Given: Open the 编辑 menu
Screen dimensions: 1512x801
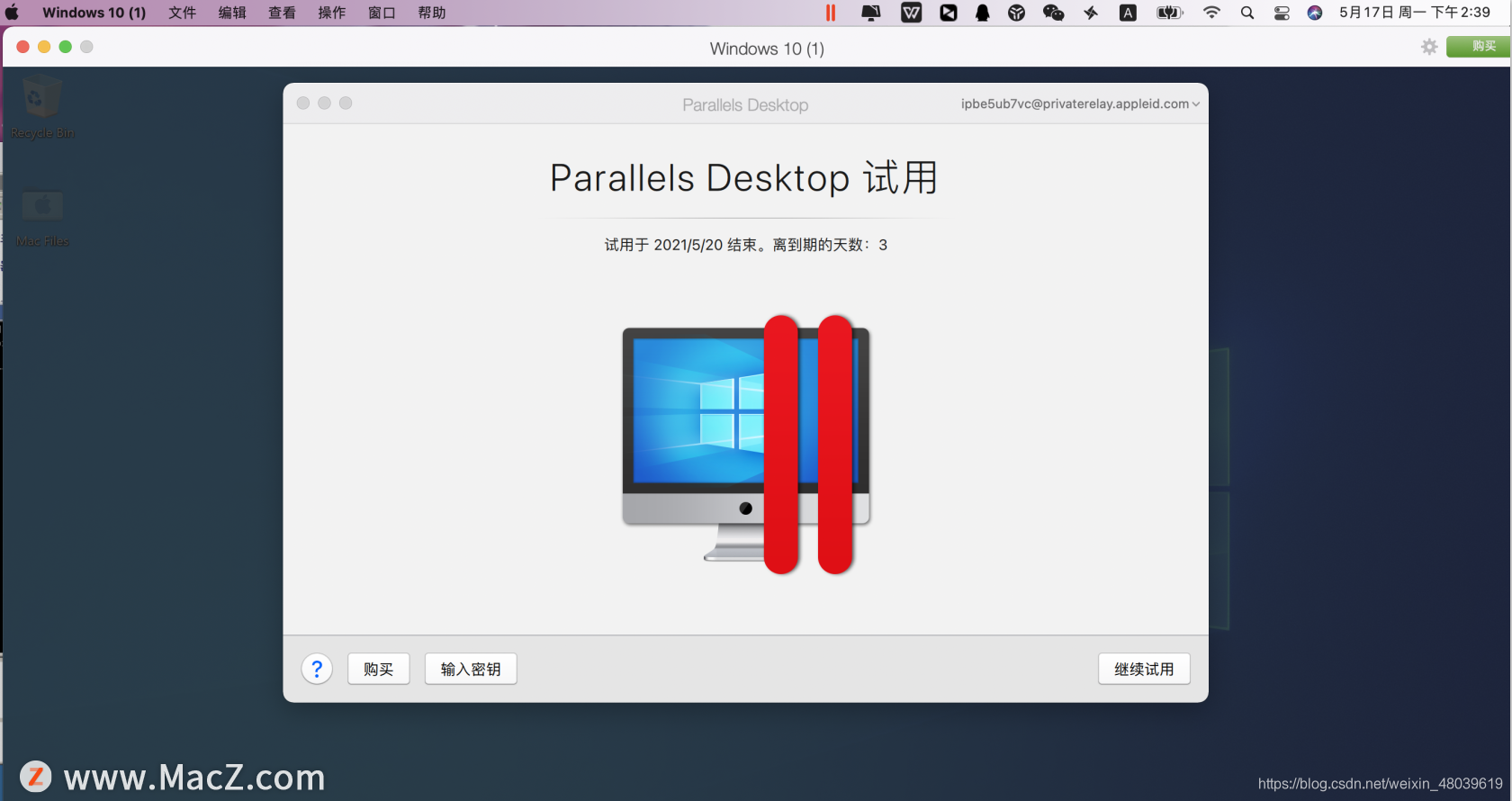Looking at the screenshot, I should (x=232, y=13).
